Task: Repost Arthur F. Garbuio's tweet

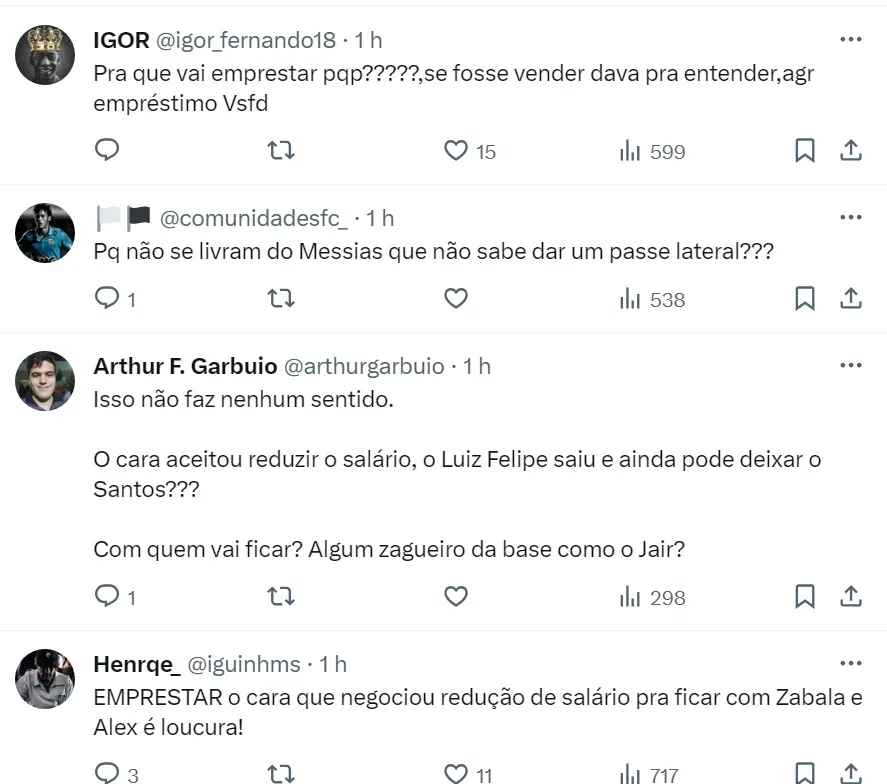Action: pyautogui.click(x=282, y=596)
